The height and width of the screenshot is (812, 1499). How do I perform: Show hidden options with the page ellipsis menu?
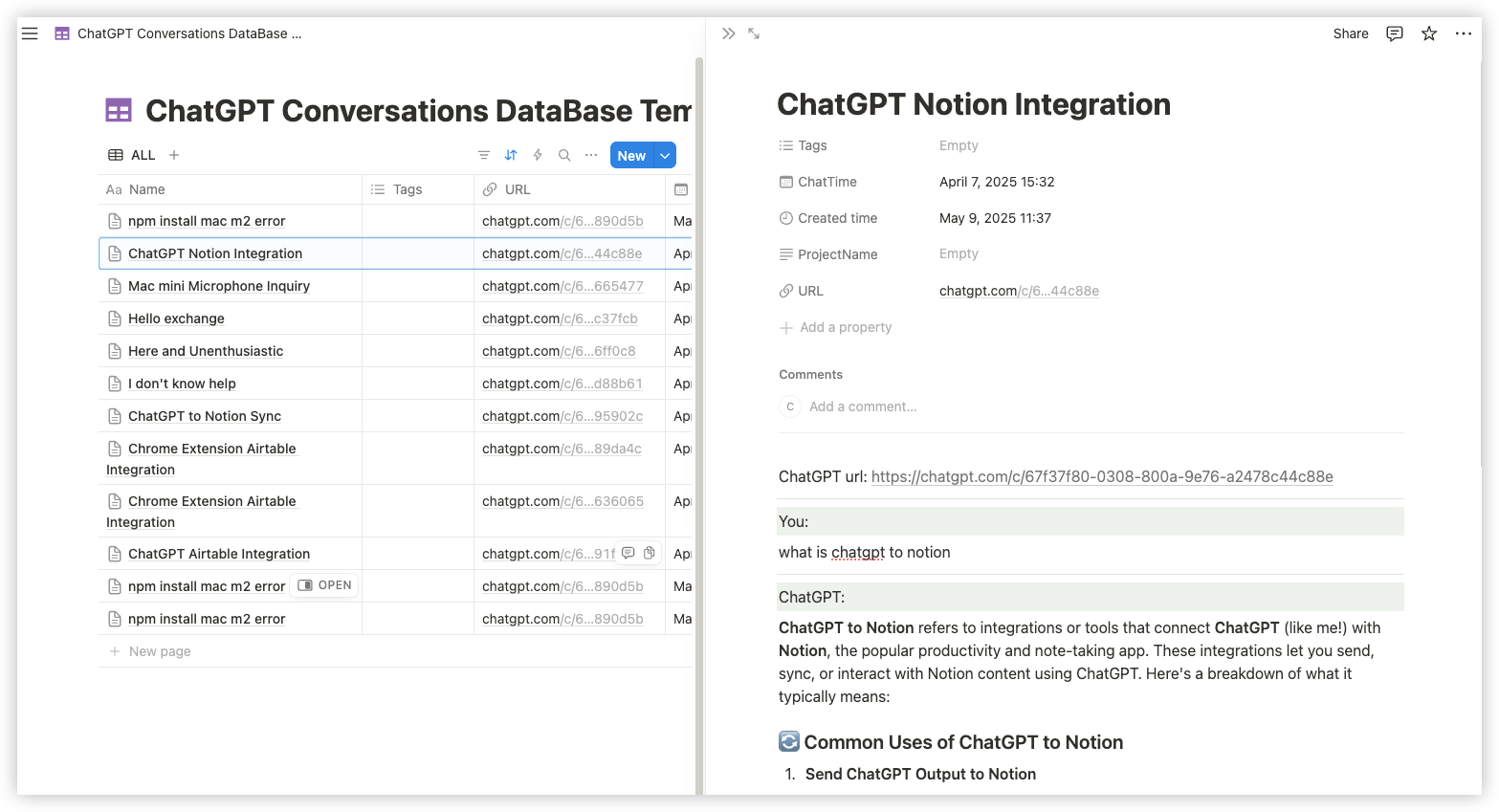point(1464,33)
